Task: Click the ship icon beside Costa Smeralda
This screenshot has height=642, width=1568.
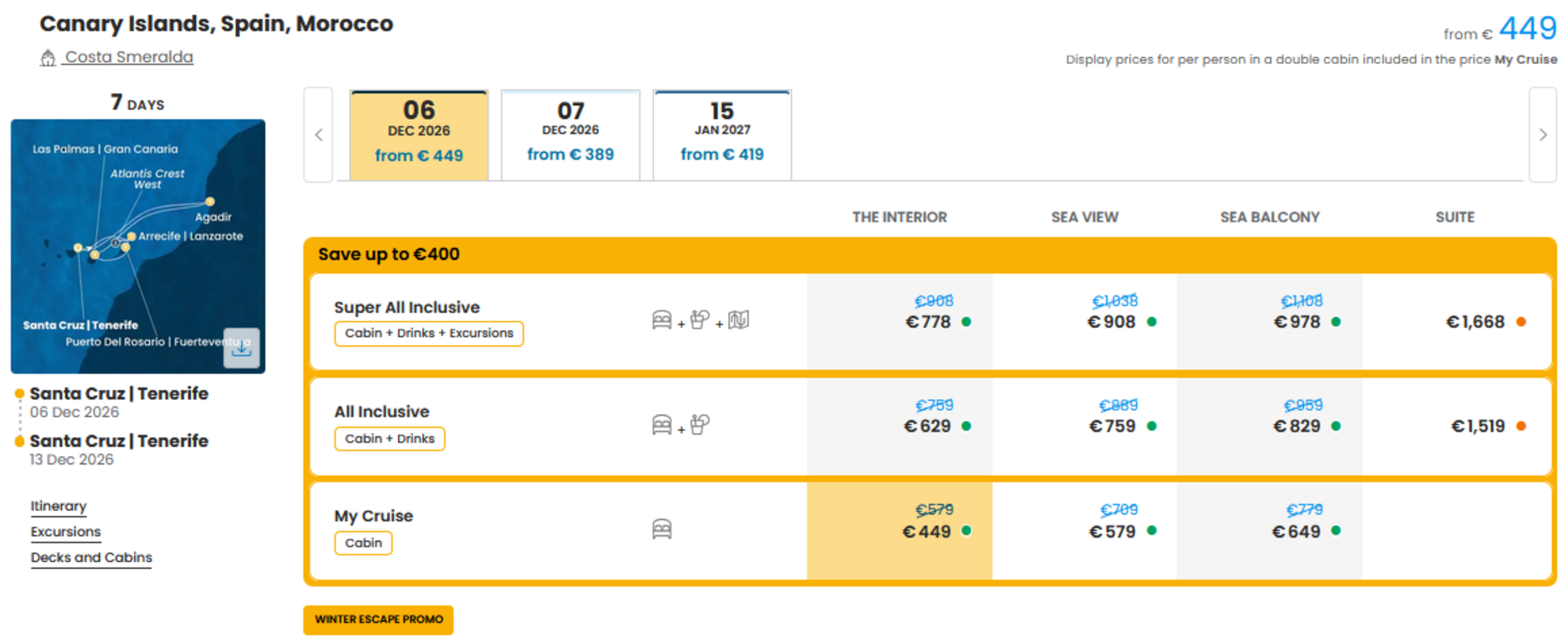Action: (x=48, y=58)
